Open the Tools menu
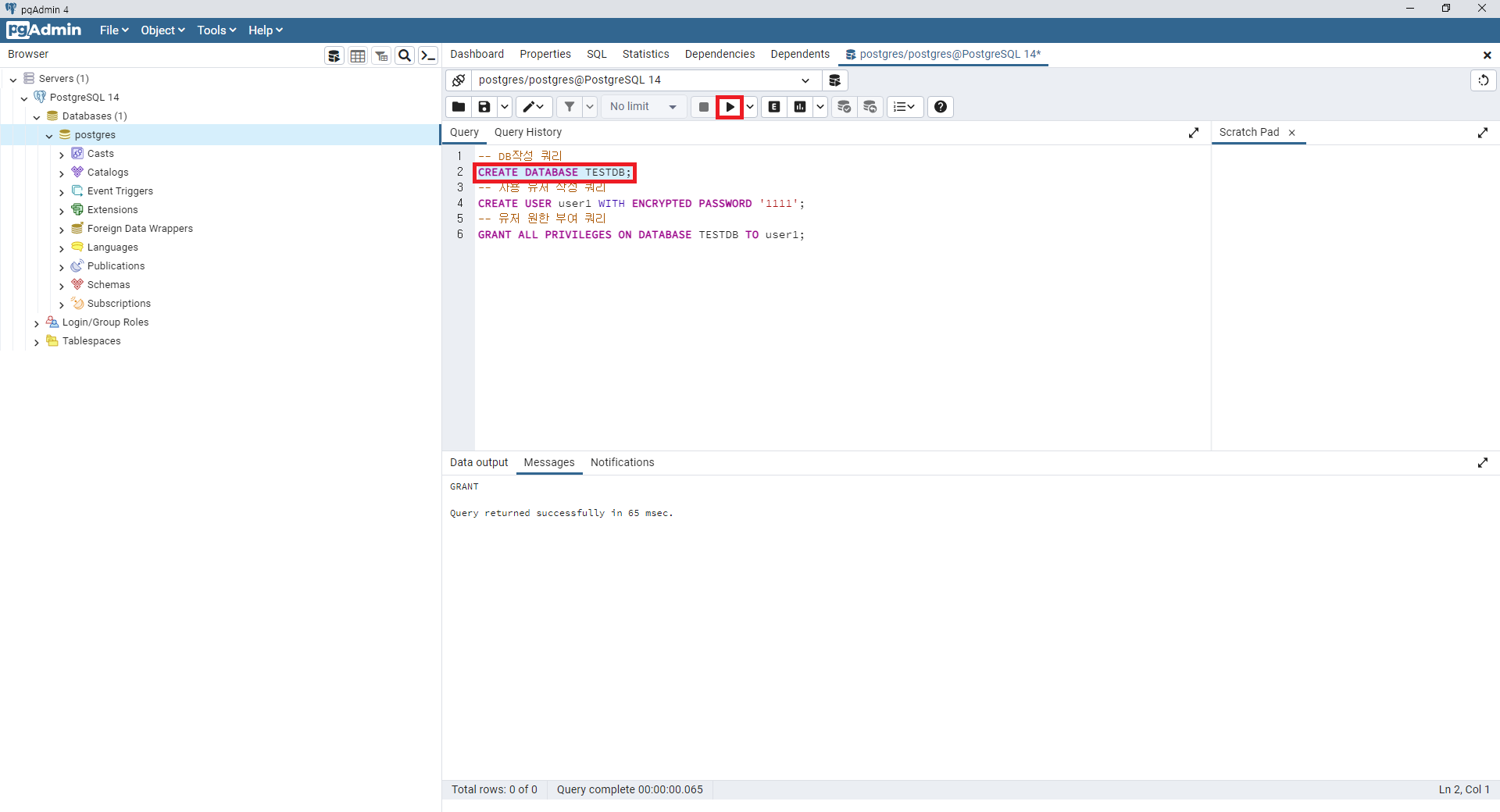The width and height of the screenshot is (1500, 812). pos(216,30)
